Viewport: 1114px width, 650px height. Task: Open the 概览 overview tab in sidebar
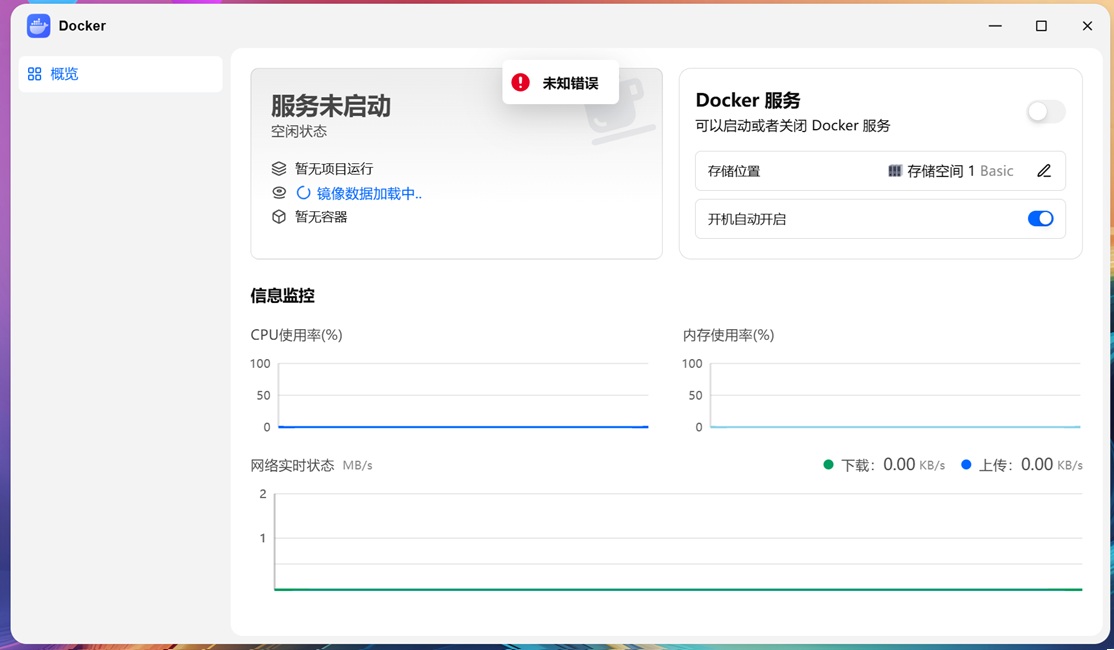point(120,74)
